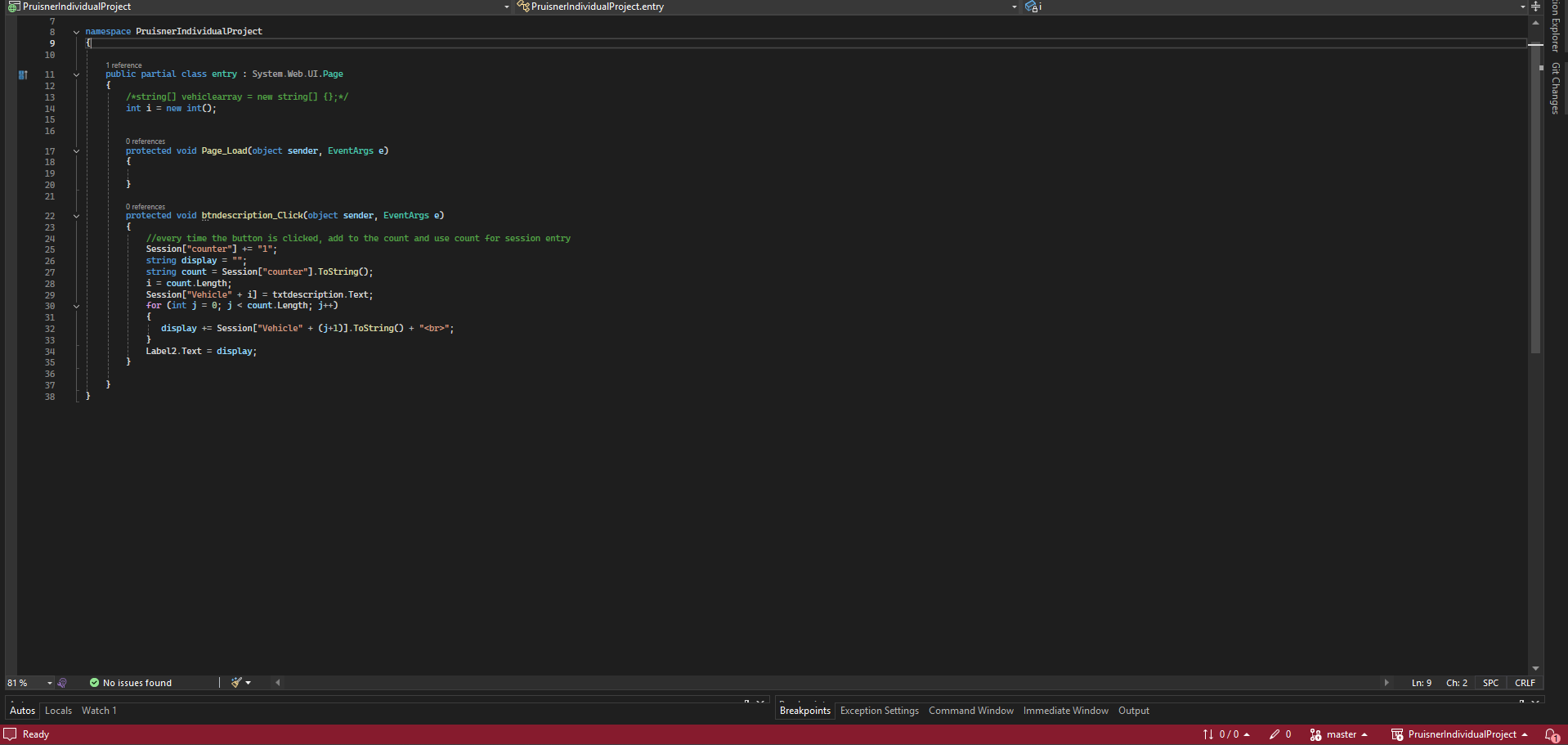Click the green No issues found checkmark
The image size is (1568, 745).
click(94, 683)
